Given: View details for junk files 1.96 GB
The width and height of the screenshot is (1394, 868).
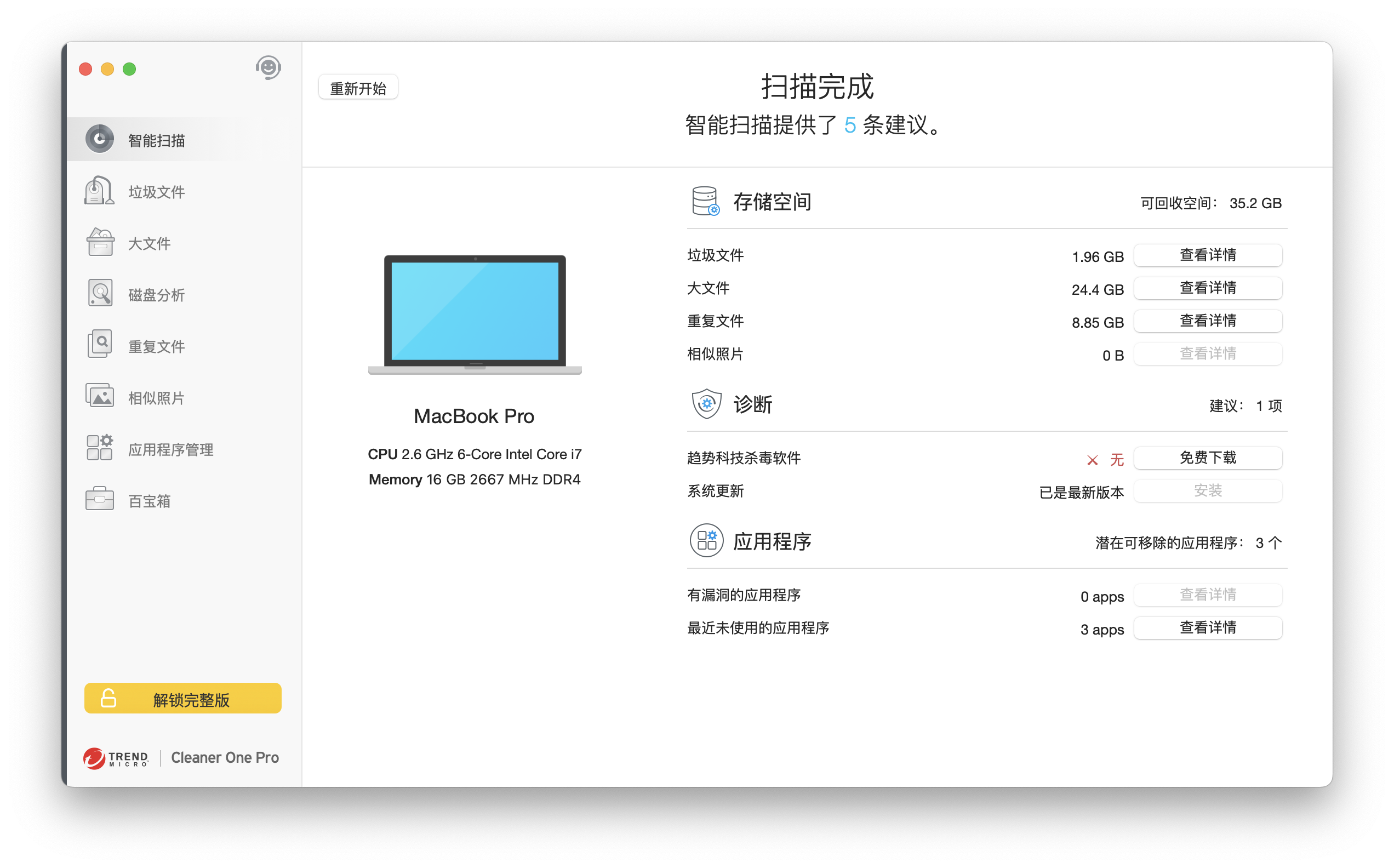Looking at the screenshot, I should (1208, 255).
